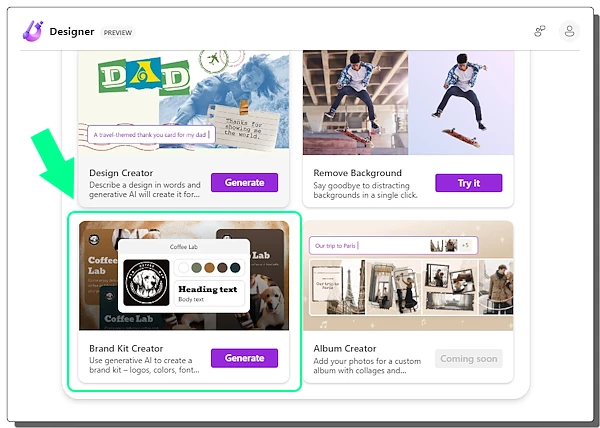Click the travel-themed thank you card prompt field

click(148, 133)
